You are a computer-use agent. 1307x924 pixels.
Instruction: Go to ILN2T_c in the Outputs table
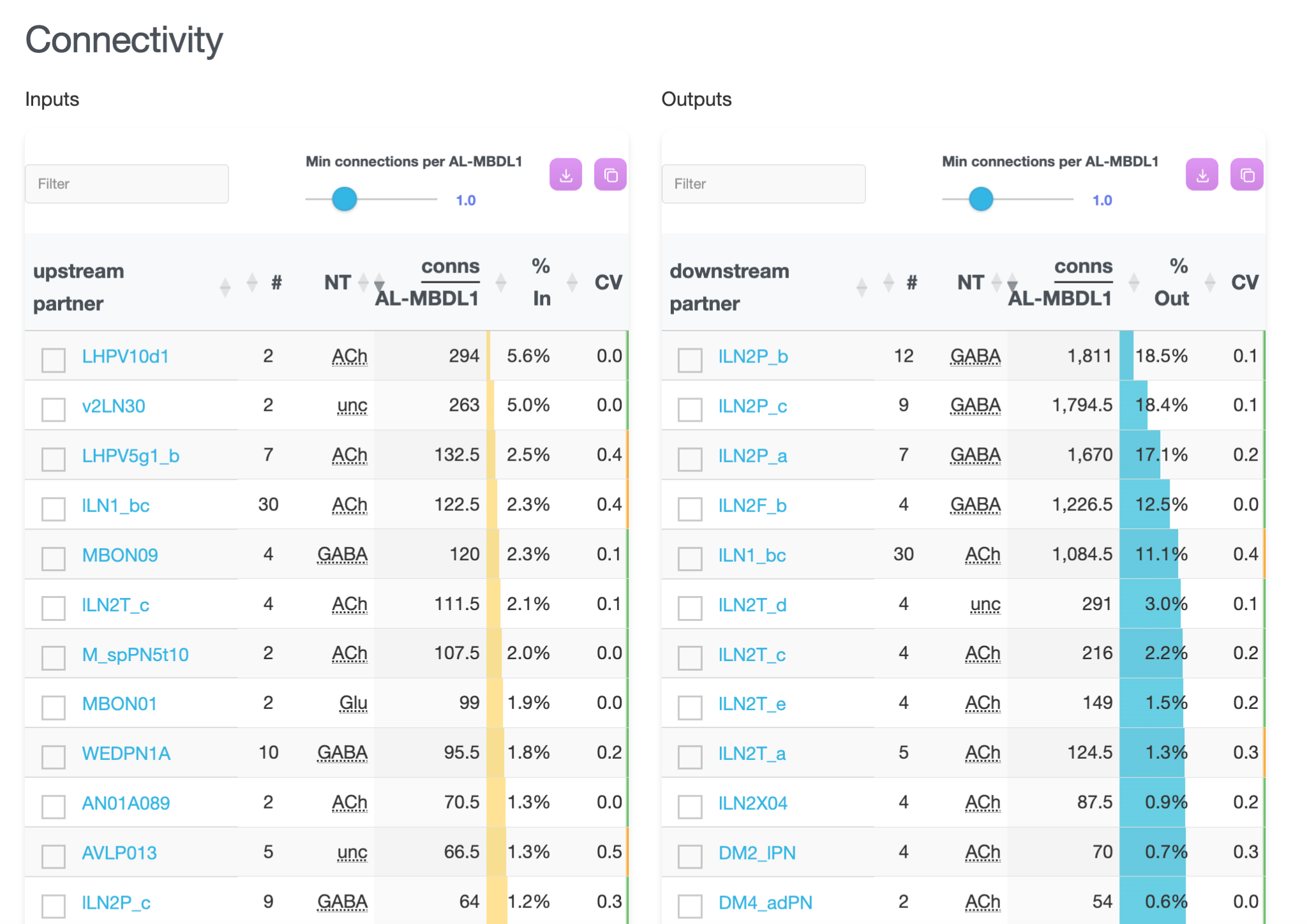752,655
